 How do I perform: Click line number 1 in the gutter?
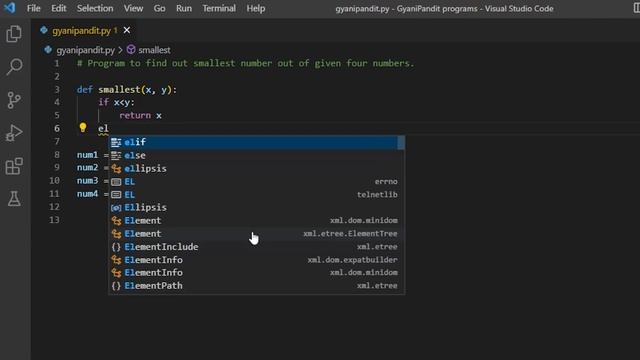57,64
